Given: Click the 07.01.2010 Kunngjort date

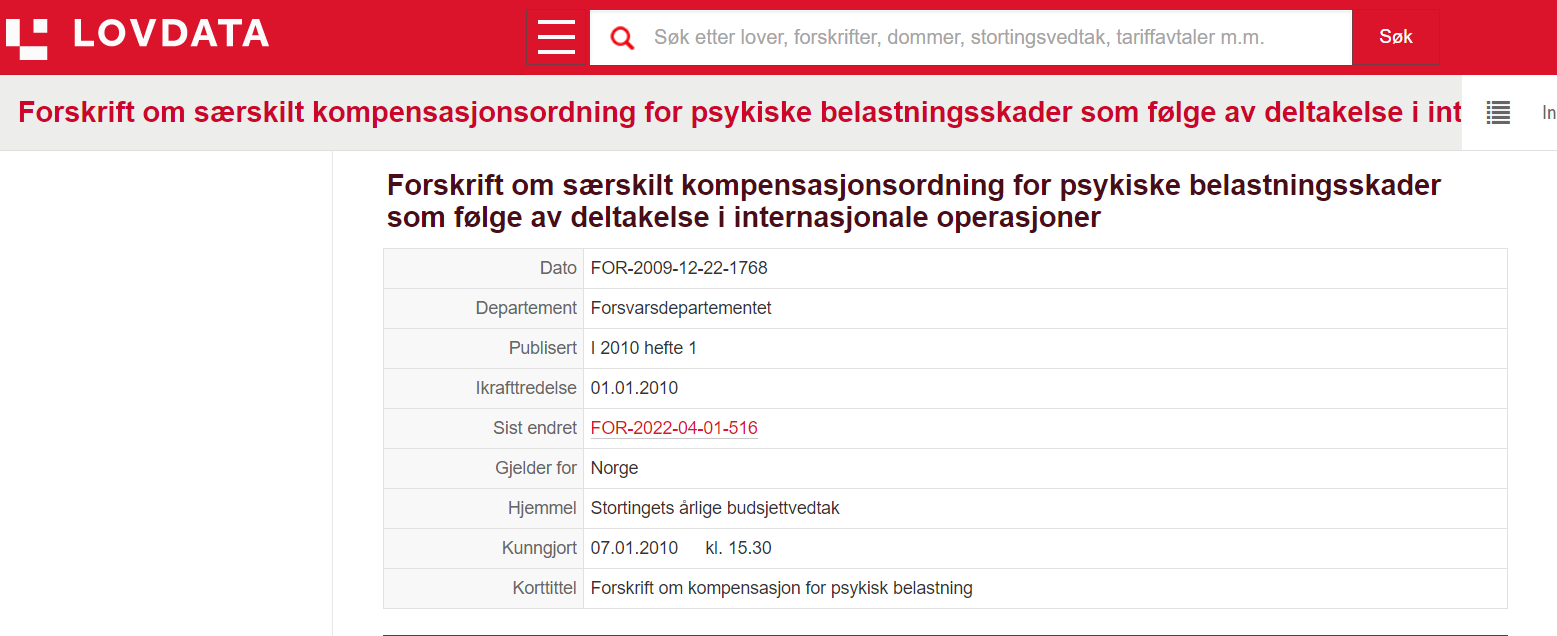Looking at the screenshot, I should tap(634, 548).
